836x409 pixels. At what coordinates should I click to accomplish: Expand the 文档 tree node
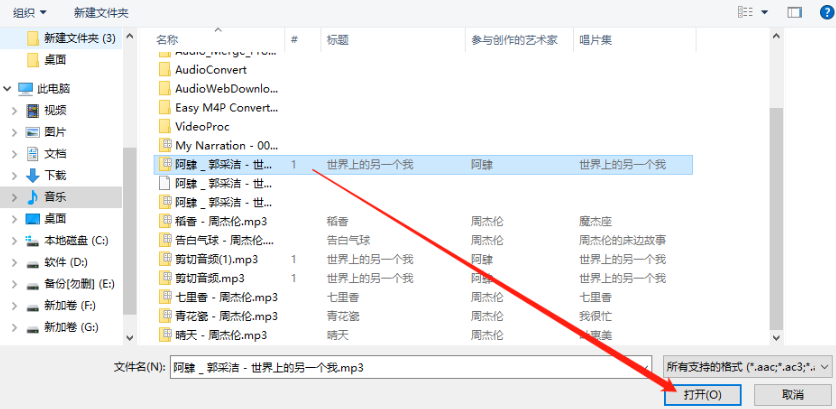(15, 154)
